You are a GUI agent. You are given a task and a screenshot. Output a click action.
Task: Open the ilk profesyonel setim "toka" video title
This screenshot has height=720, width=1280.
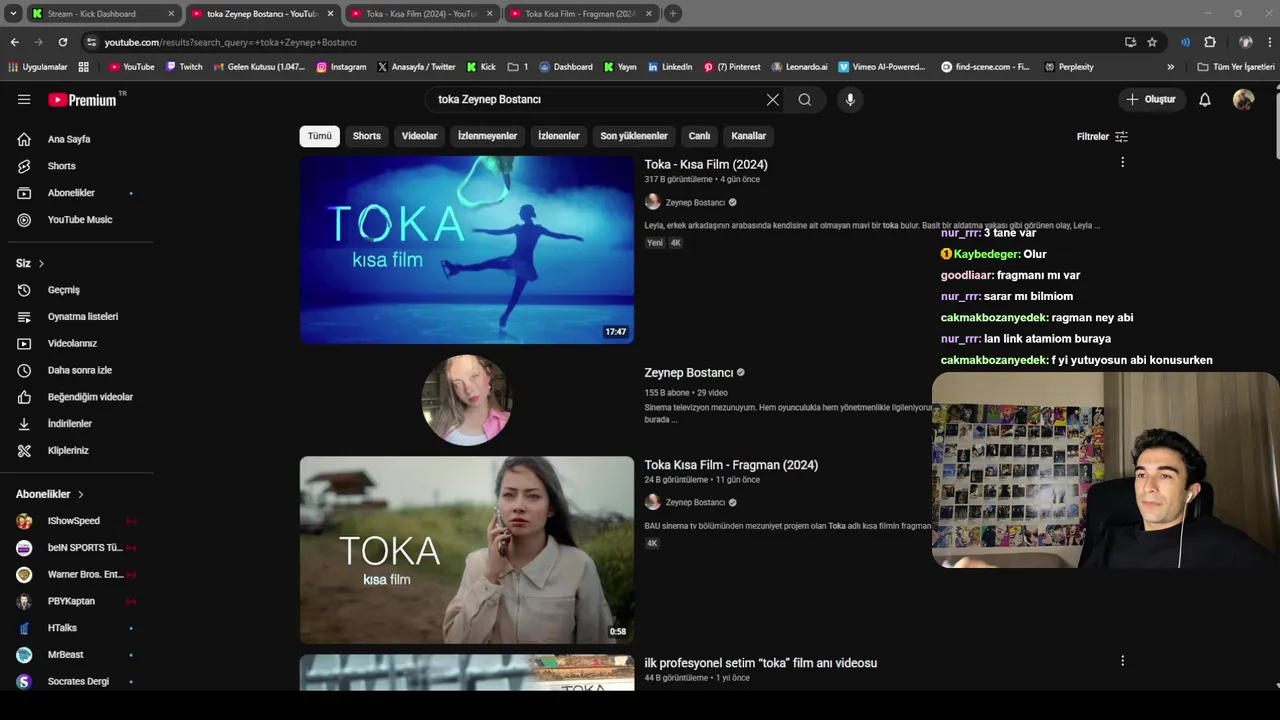(761, 663)
